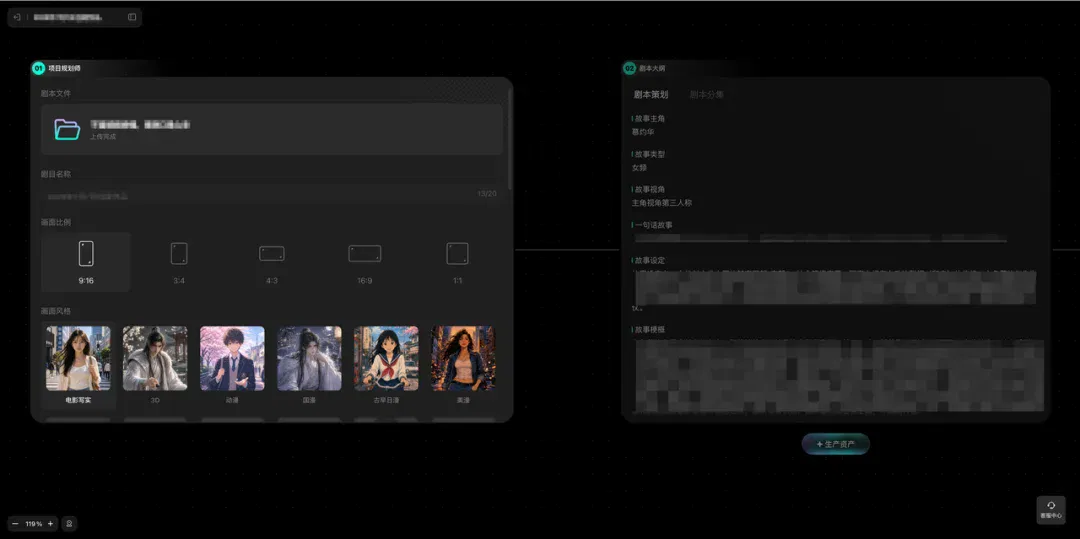Choose the 美漫 style thumbnail

coord(463,359)
